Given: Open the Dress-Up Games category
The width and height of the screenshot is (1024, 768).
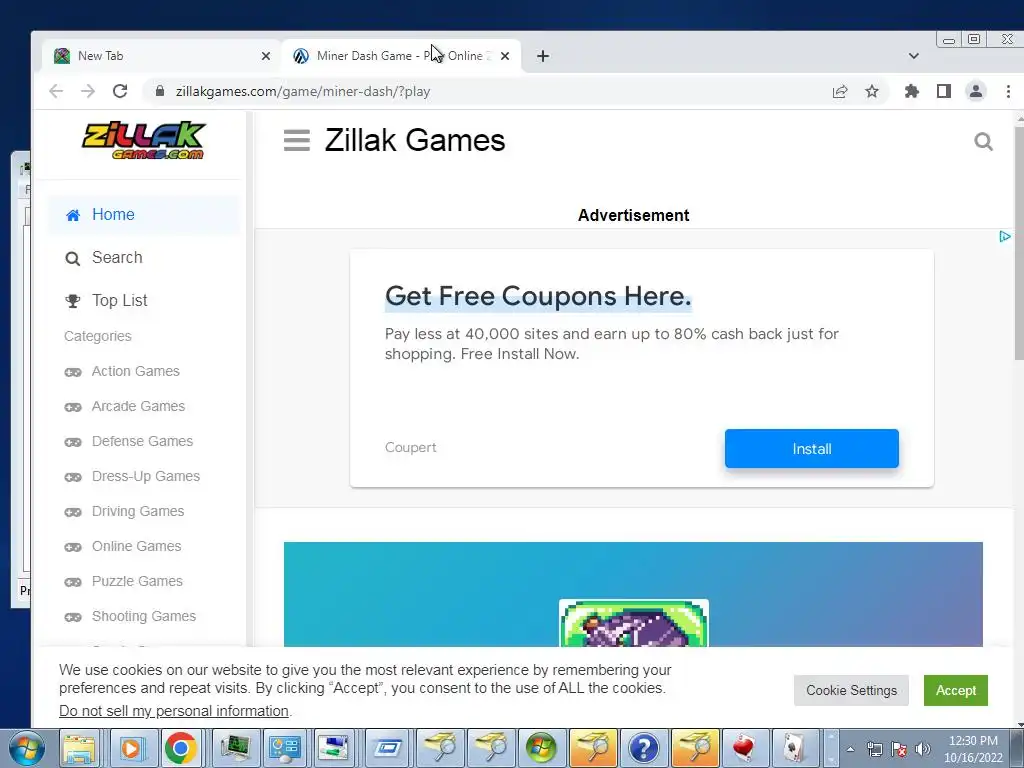Looking at the screenshot, I should click(132, 477).
